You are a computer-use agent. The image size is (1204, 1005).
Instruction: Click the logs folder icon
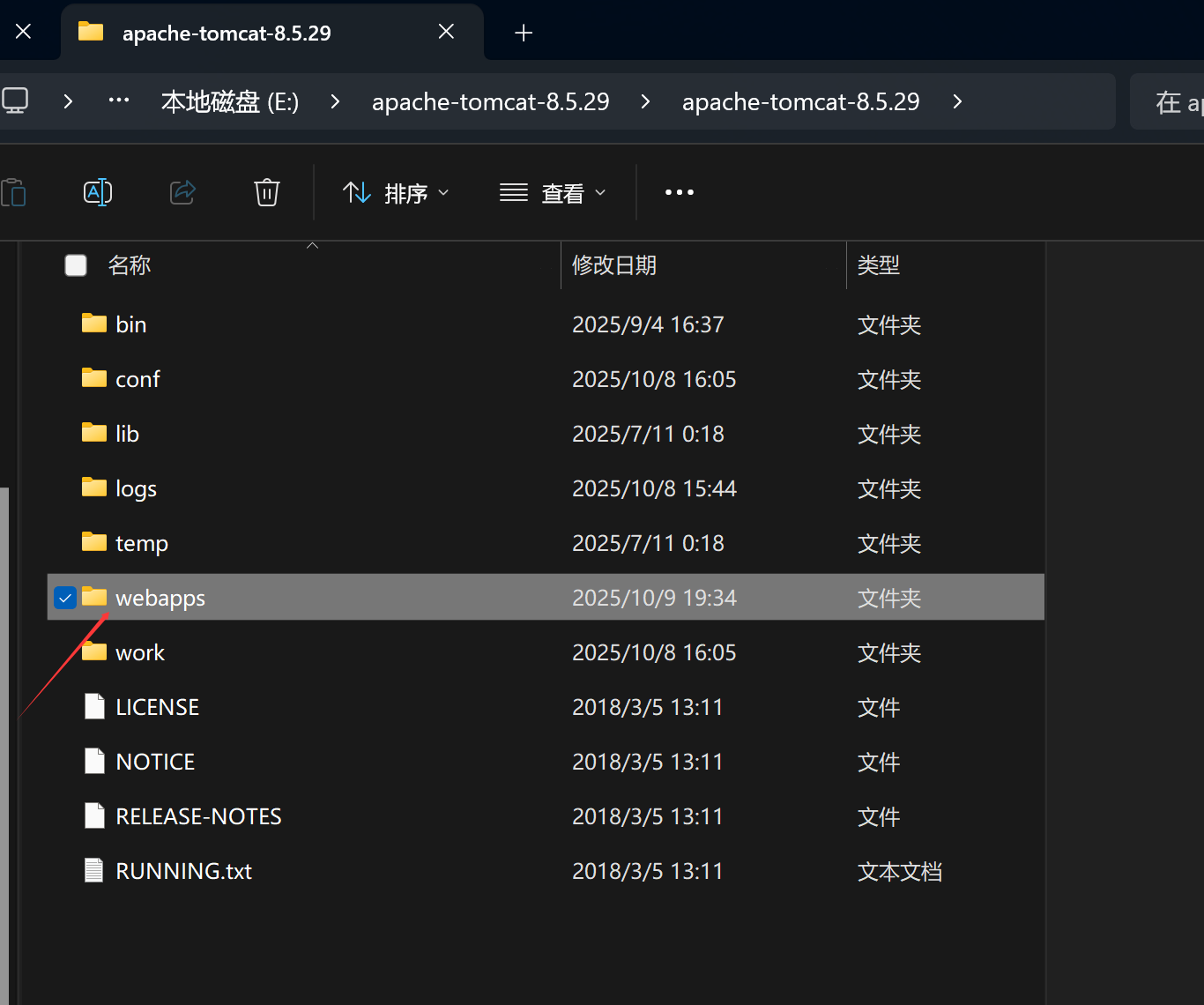94,488
